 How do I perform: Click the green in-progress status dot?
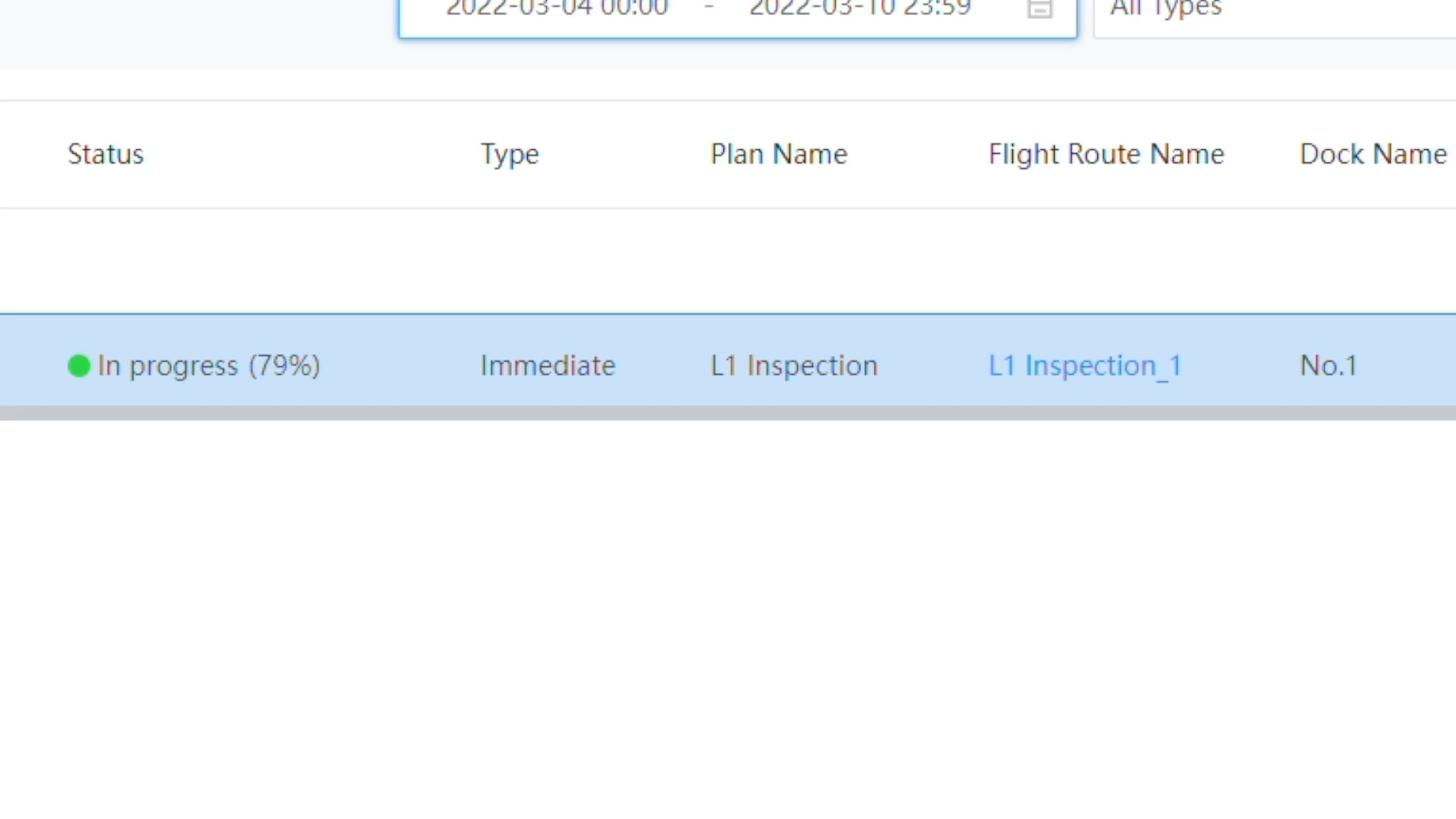point(79,366)
